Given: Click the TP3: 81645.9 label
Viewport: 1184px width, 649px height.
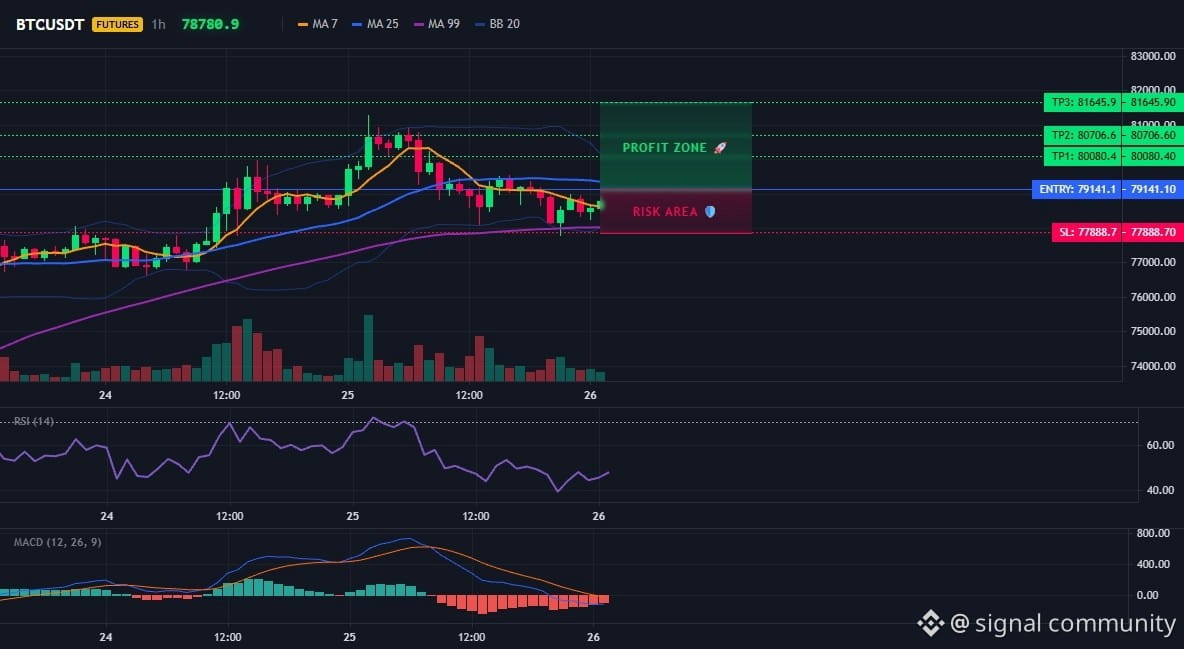Looking at the screenshot, I should [x=1083, y=102].
